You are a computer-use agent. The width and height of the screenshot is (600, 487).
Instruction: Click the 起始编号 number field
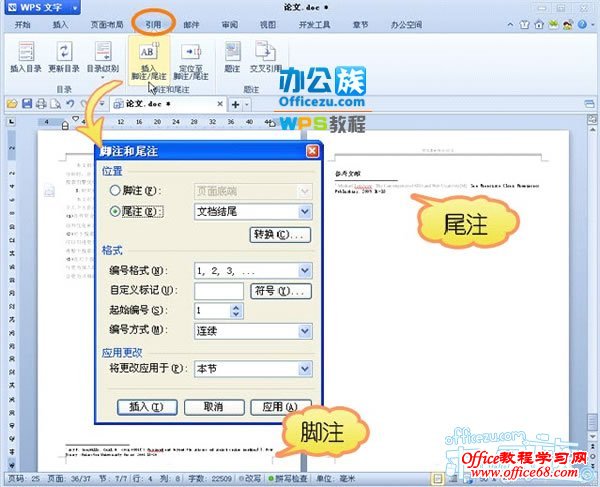pos(213,310)
